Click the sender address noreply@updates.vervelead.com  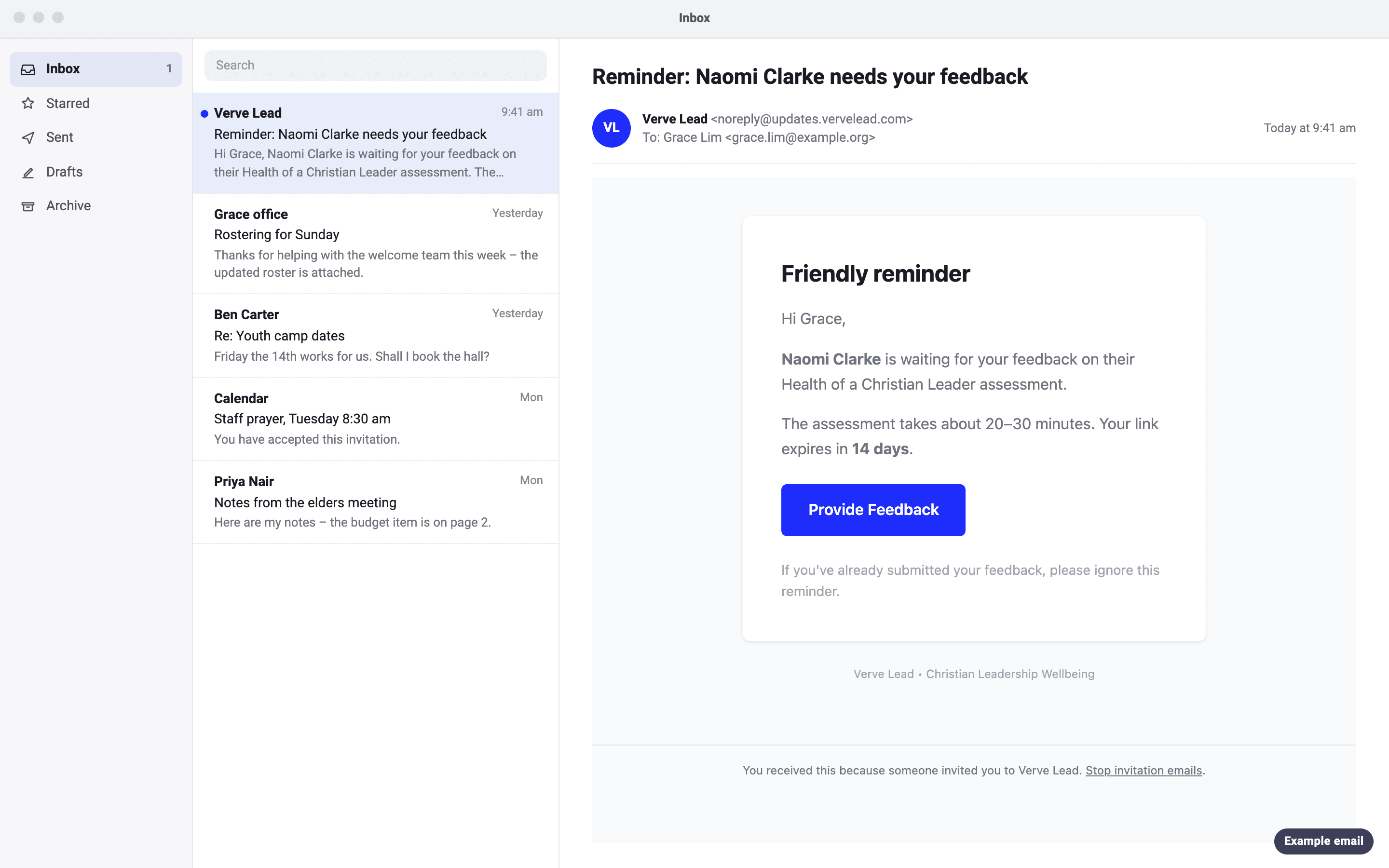[x=812, y=119]
